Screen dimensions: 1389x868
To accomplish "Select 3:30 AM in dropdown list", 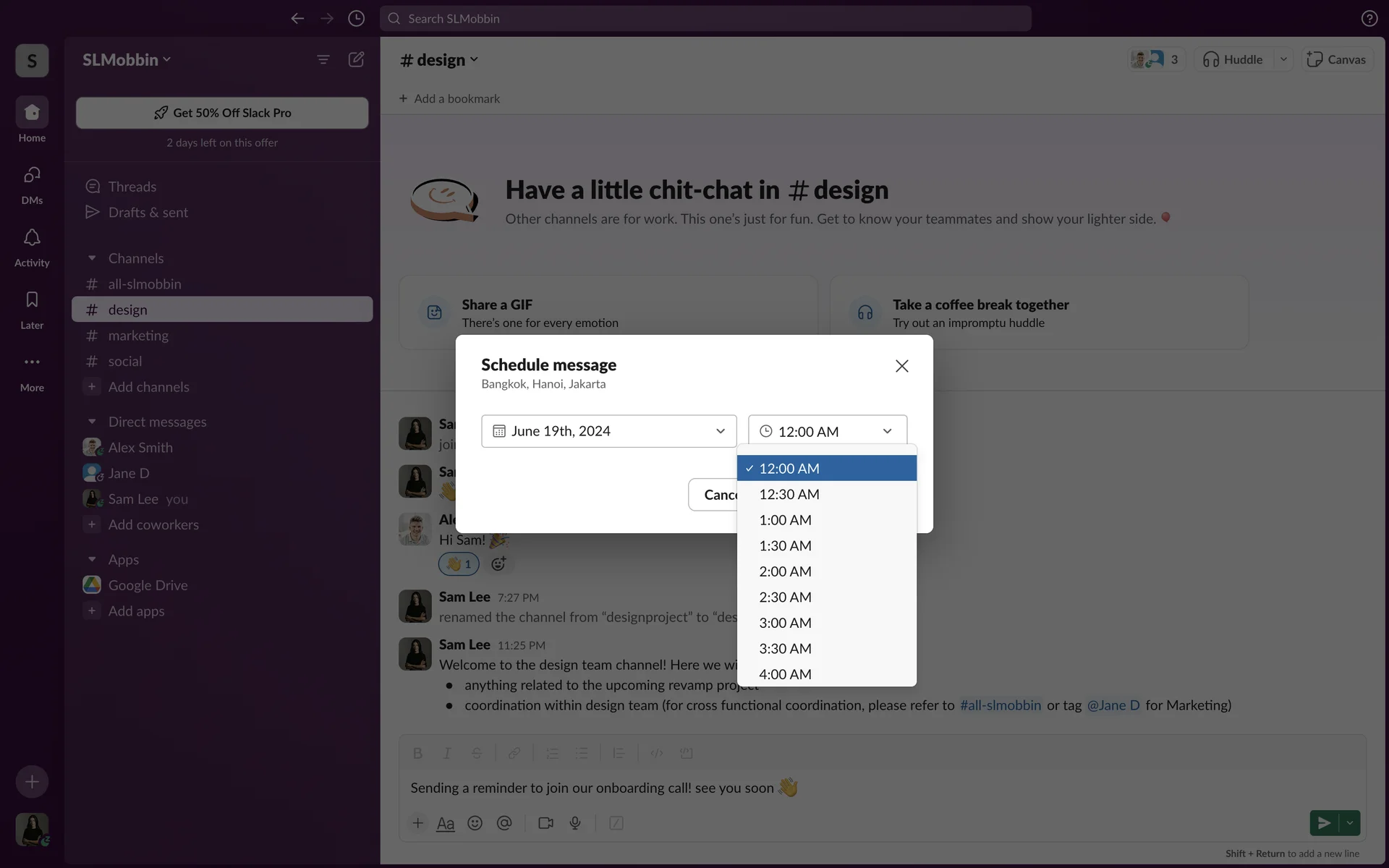I will pyautogui.click(x=785, y=649).
